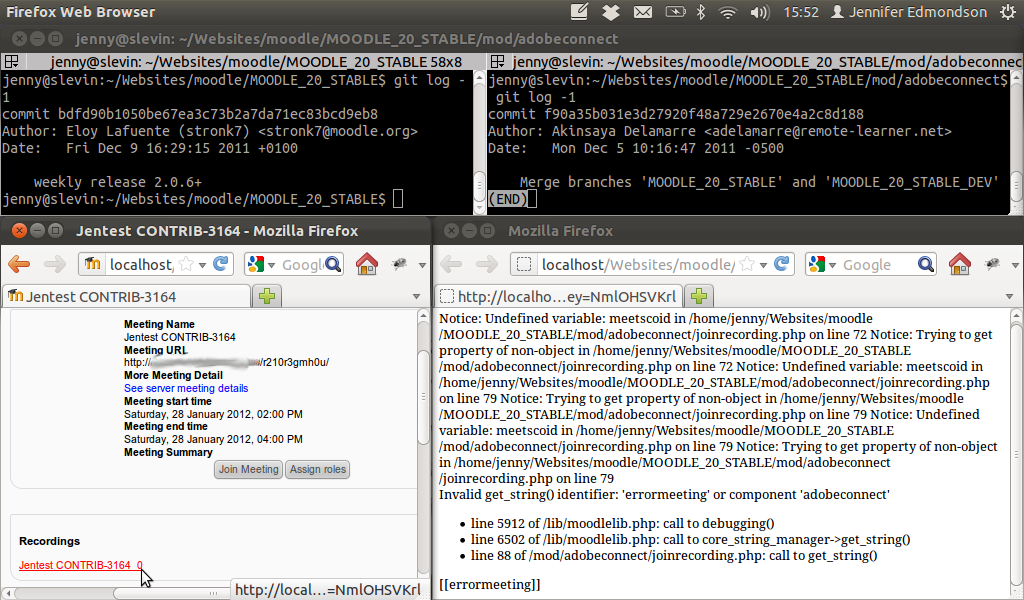Bookmark page with star in Jentest window
The width and height of the screenshot is (1024, 600).
click(186, 264)
